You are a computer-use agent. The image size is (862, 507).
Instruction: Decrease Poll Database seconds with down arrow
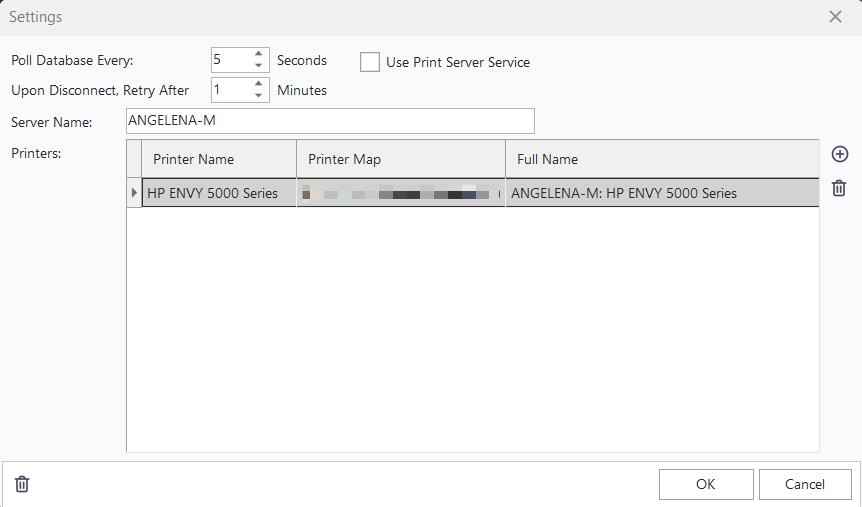259,66
